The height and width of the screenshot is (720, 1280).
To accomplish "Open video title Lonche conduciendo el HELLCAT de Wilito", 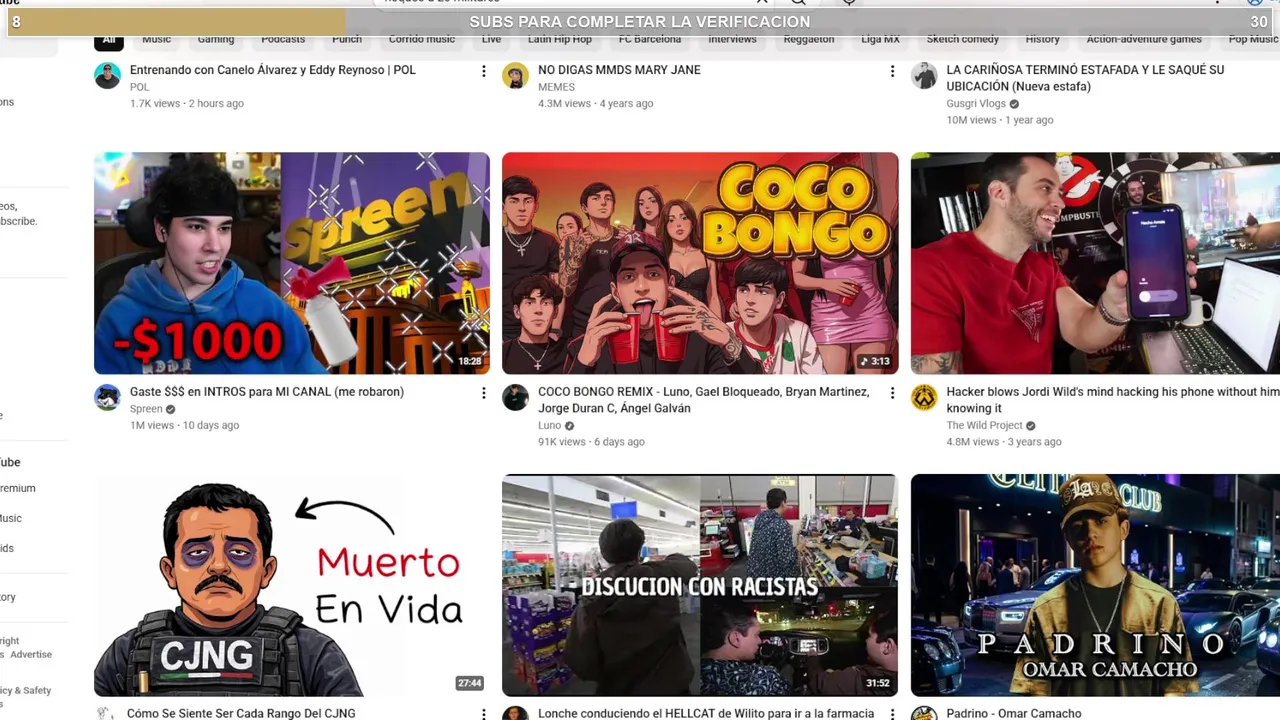I will point(706,713).
